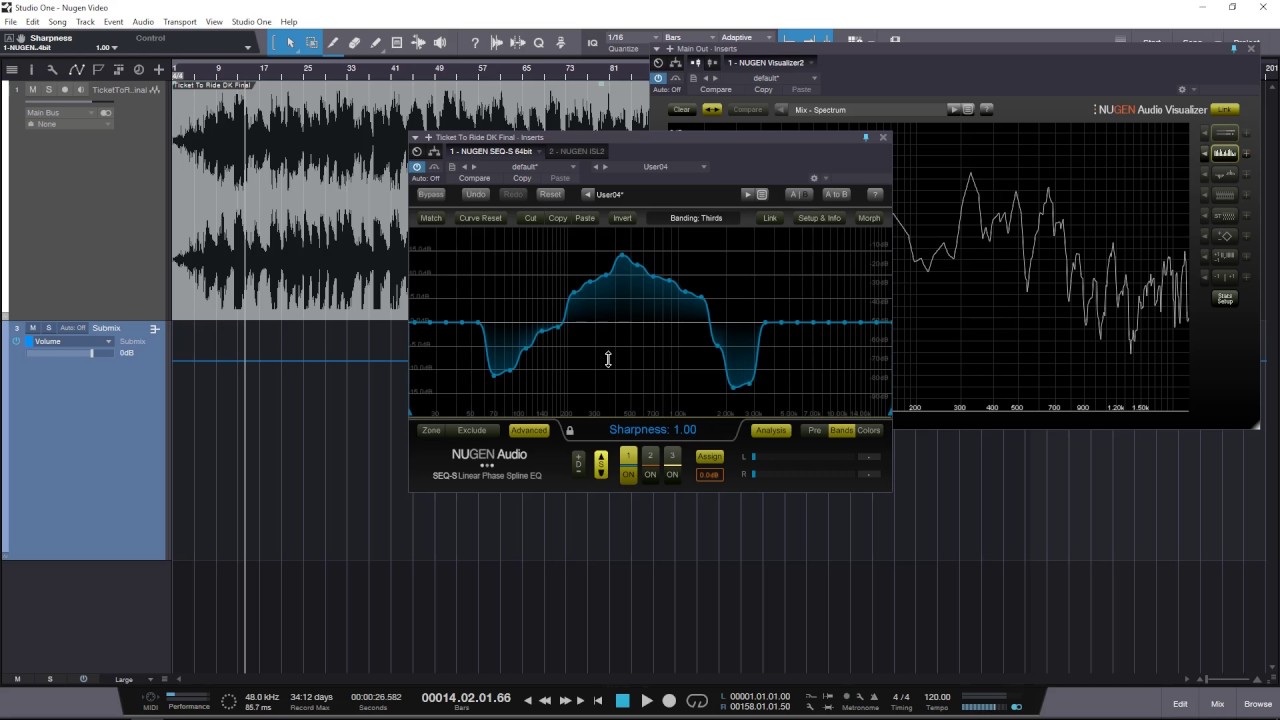Open track list with the lines icon

12,70
